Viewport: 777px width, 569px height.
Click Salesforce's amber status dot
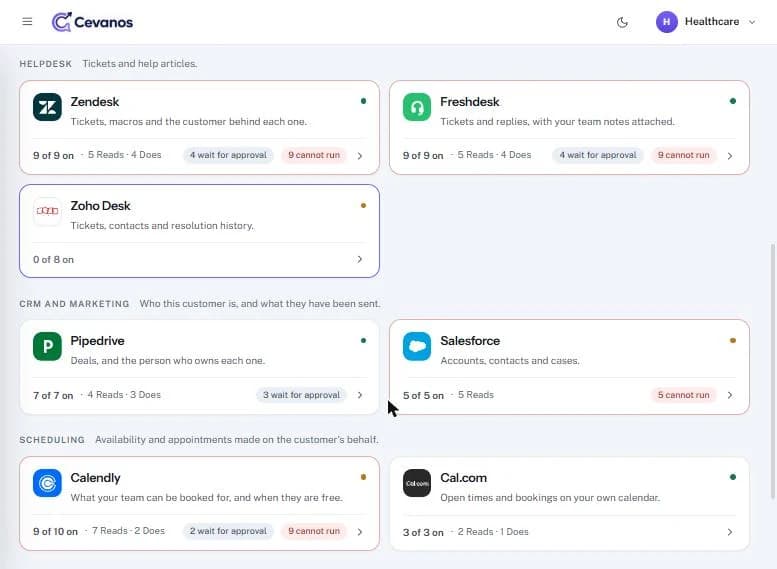(x=733, y=341)
